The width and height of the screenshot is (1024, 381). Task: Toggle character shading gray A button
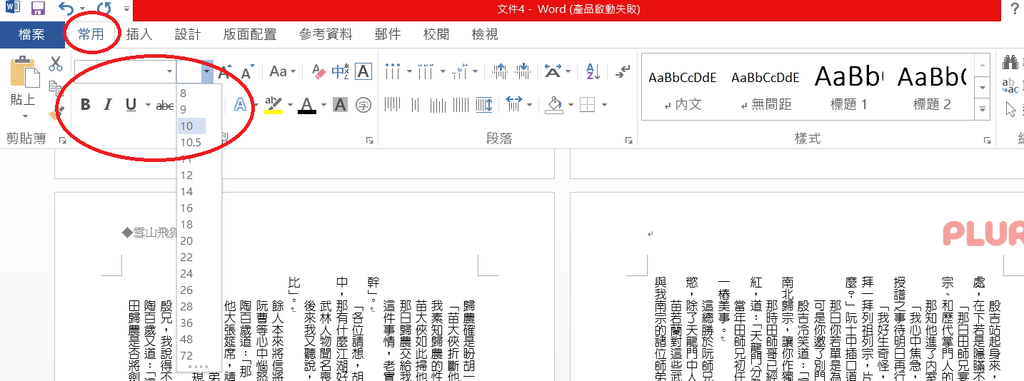pos(340,105)
